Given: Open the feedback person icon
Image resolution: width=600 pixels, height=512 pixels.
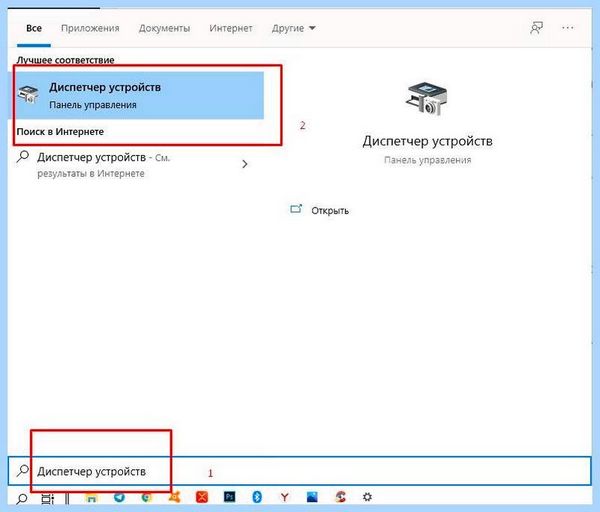Looking at the screenshot, I should click(x=536, y=28).
